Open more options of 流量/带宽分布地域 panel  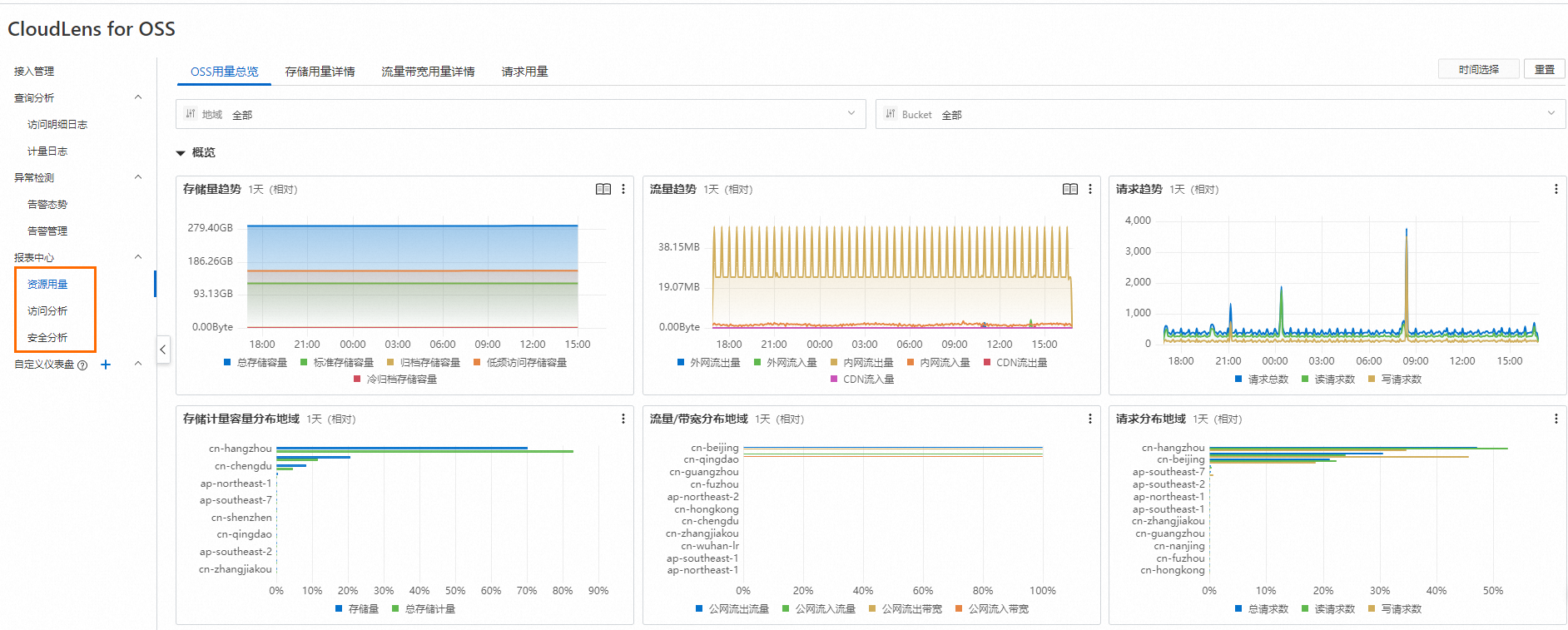pos(1090,419)
